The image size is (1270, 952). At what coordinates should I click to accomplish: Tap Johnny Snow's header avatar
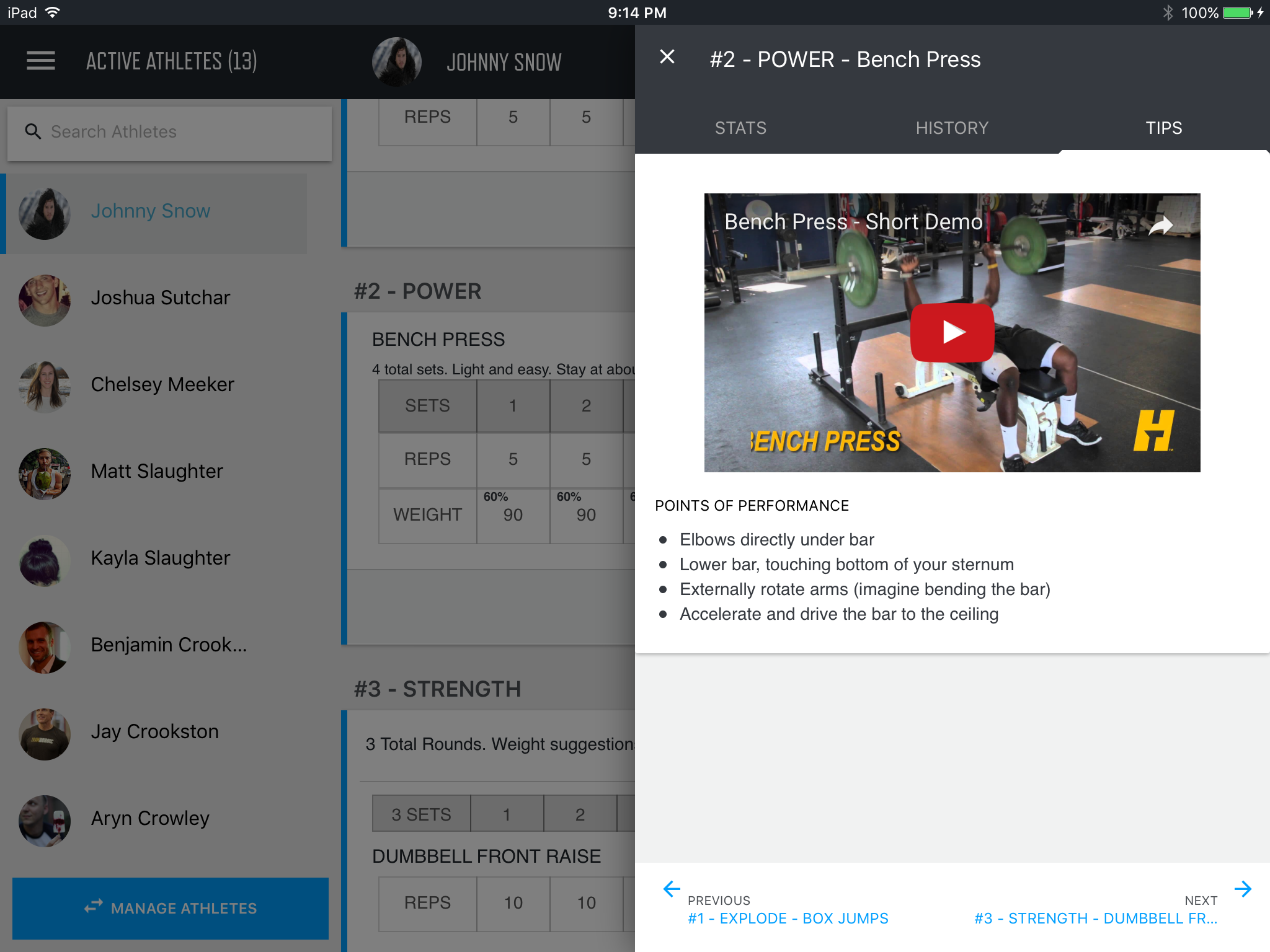pyautogui.click(x=397, y=61)
